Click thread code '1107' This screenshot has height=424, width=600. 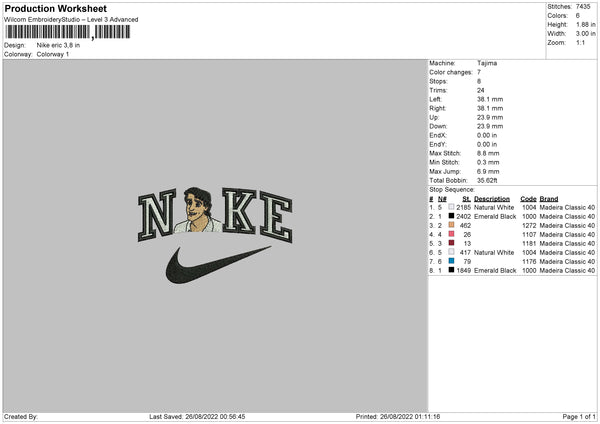point(529,235)
